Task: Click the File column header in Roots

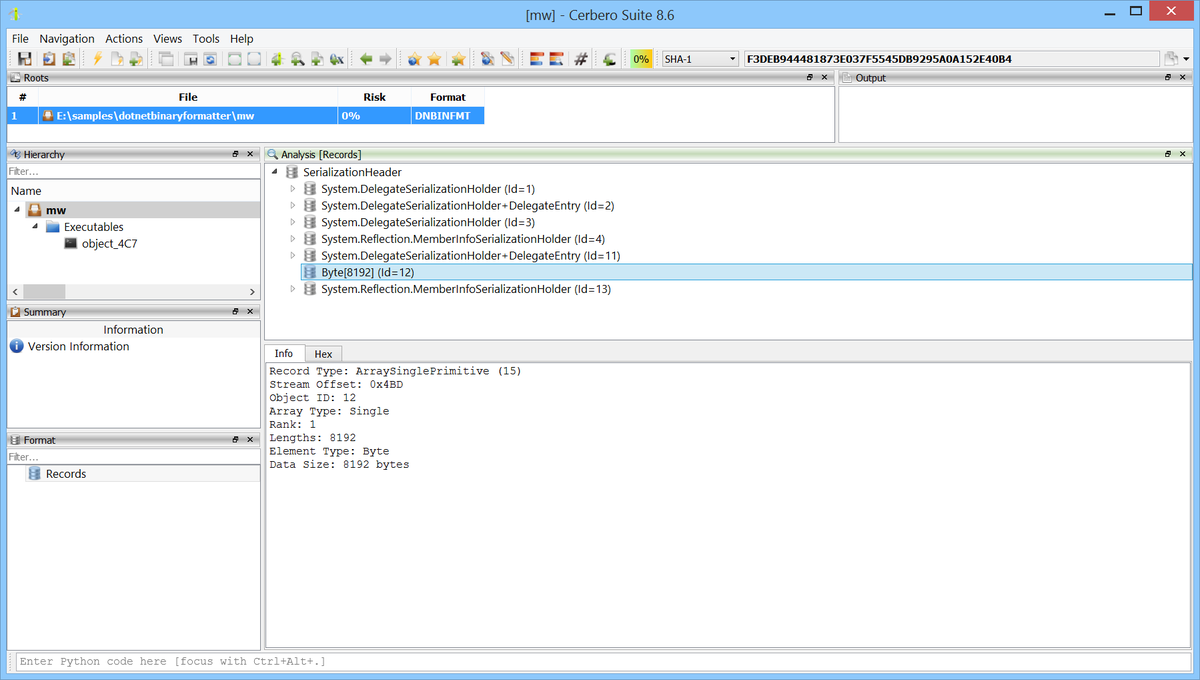Action: (188, 97)
